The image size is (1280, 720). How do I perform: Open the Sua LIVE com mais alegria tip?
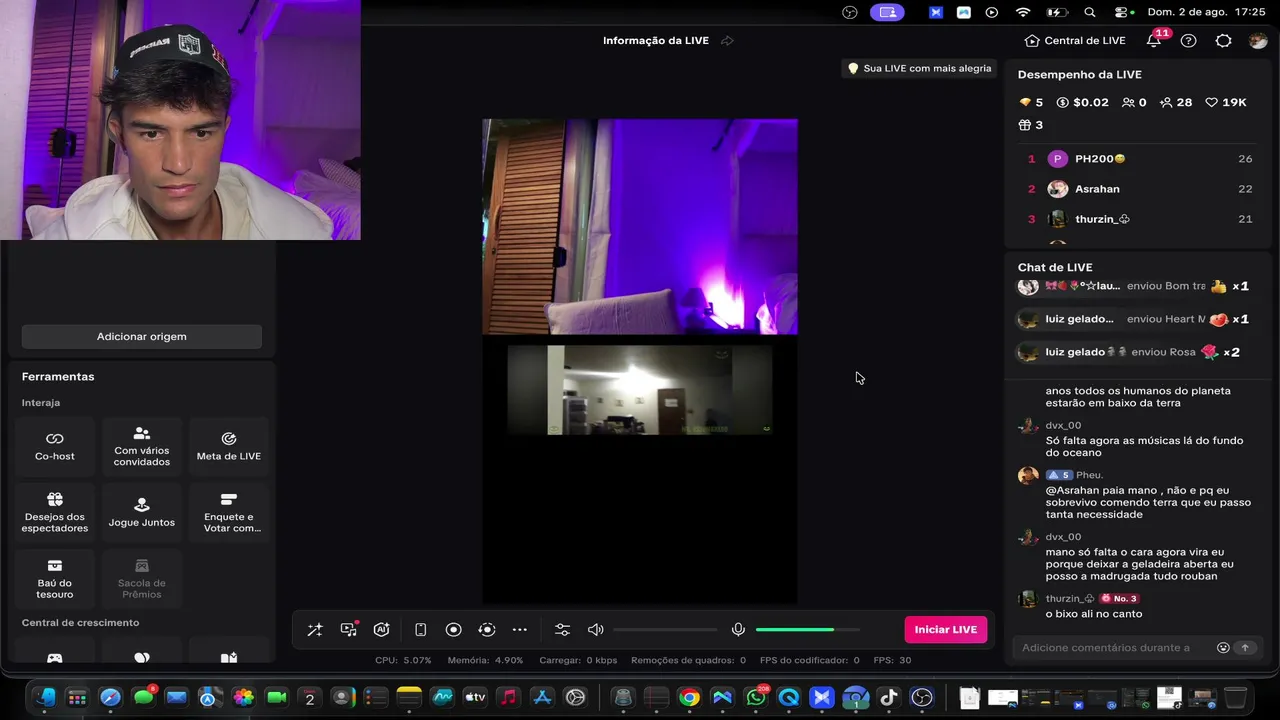click(919, 69)
